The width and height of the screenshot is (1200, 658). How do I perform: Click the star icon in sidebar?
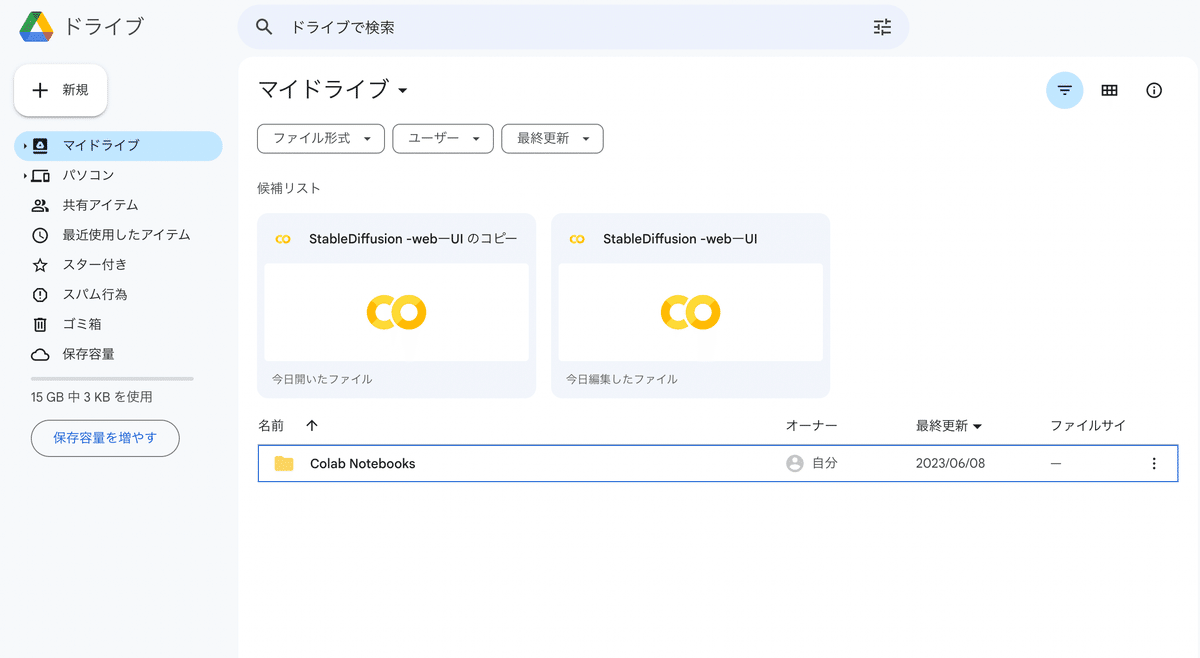coord(40,265)
